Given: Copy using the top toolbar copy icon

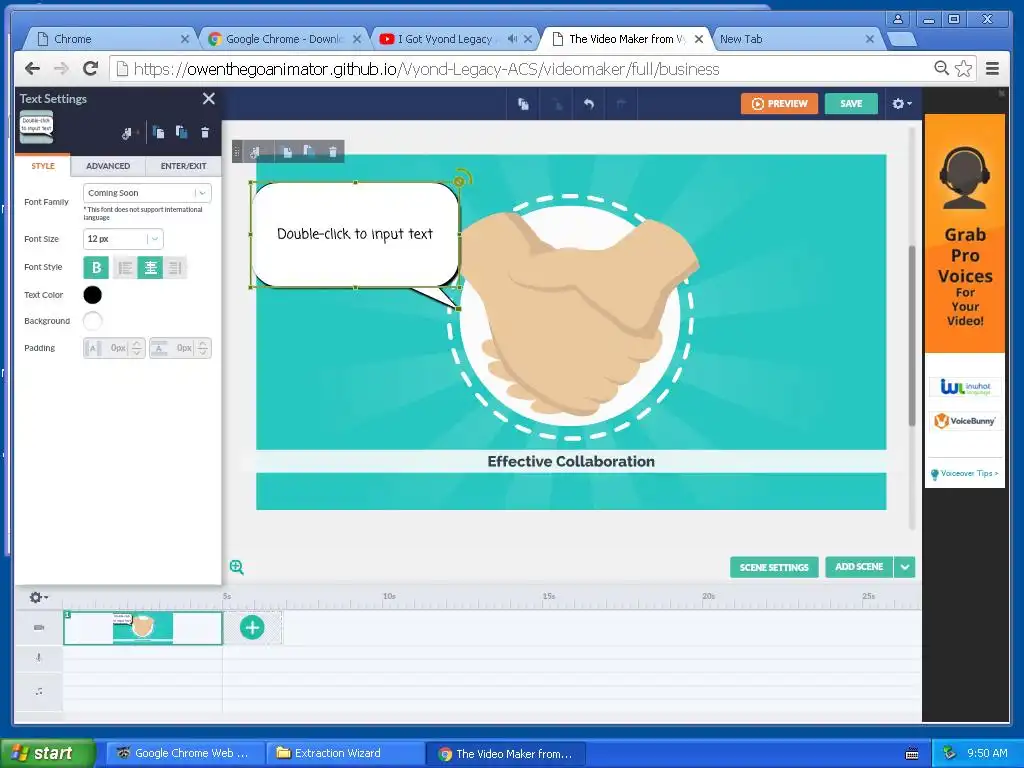Looking at the screenshot, I should [523, 104].
